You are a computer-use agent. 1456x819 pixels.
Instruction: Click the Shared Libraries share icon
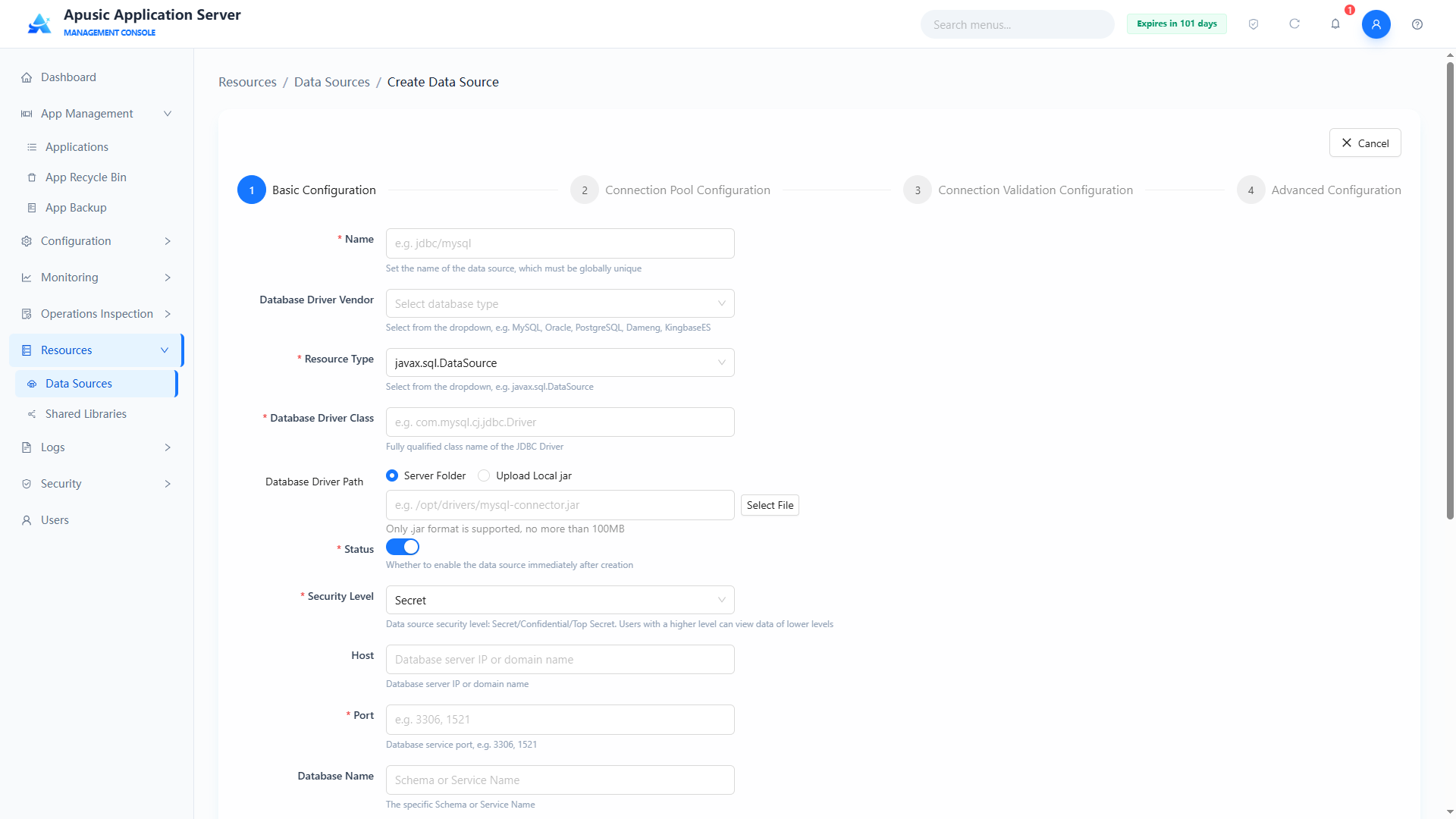tap(32, 414)
